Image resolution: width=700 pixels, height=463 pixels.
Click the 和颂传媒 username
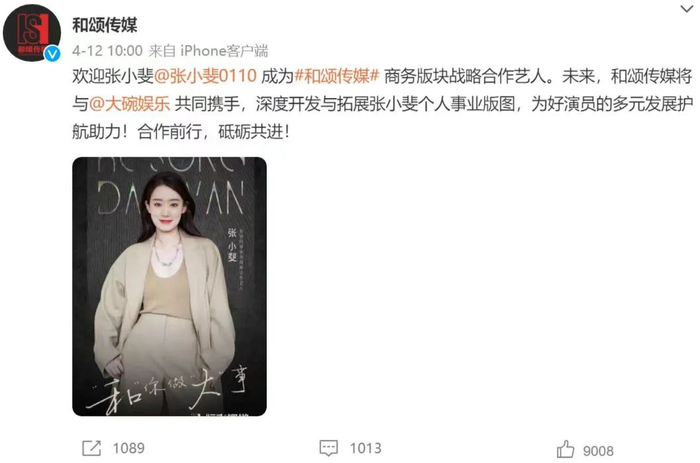coord(105,25)
